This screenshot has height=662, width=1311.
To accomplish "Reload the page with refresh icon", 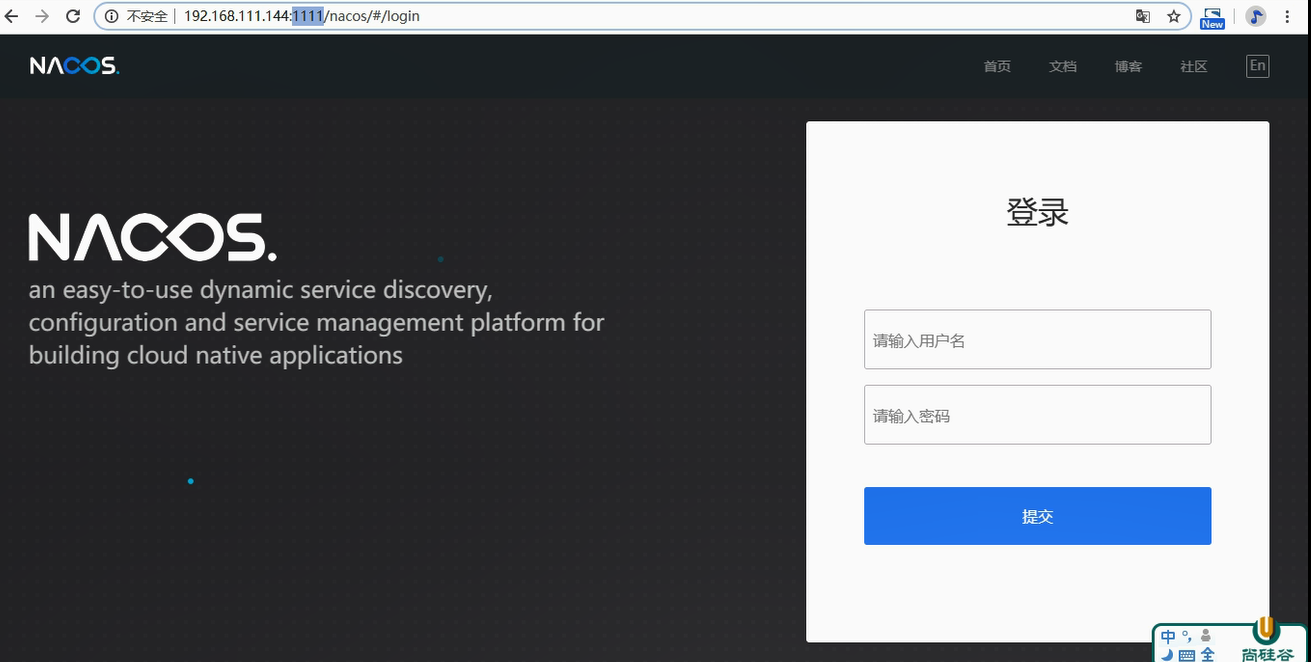I will (x=73, y=17).
